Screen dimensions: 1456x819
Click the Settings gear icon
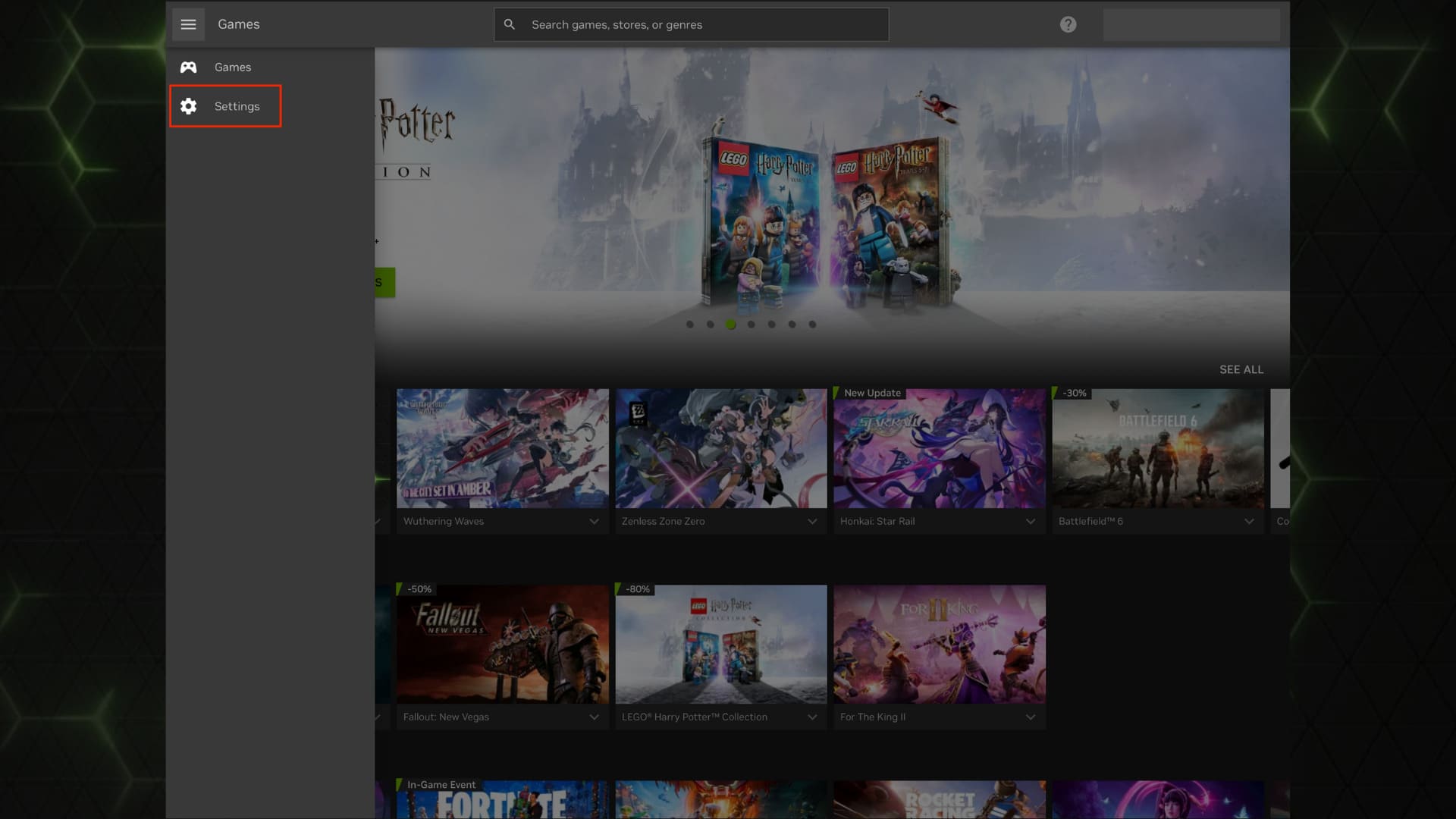[188, 106]
